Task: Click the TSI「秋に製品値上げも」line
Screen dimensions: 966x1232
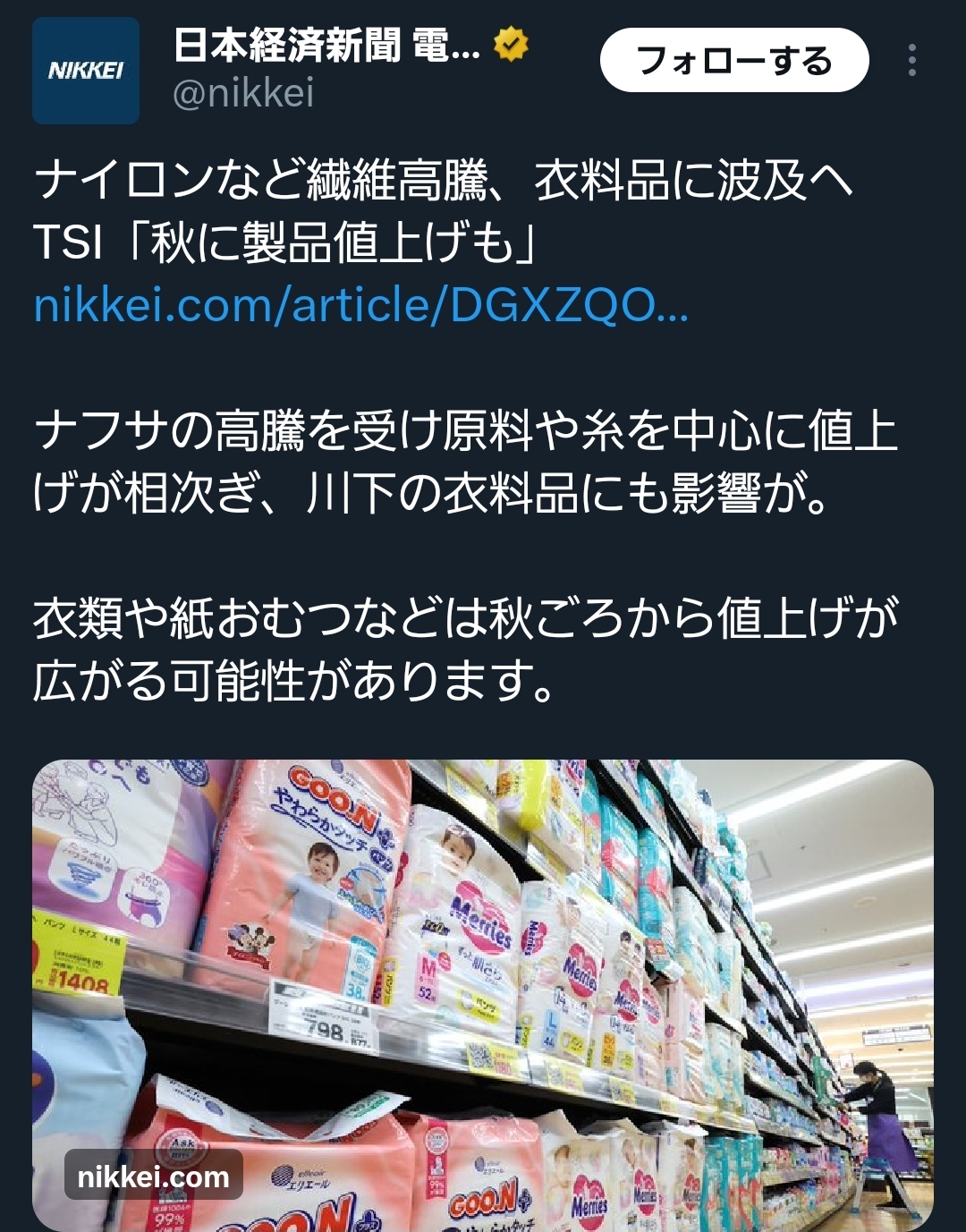Action: click(284, 243)
